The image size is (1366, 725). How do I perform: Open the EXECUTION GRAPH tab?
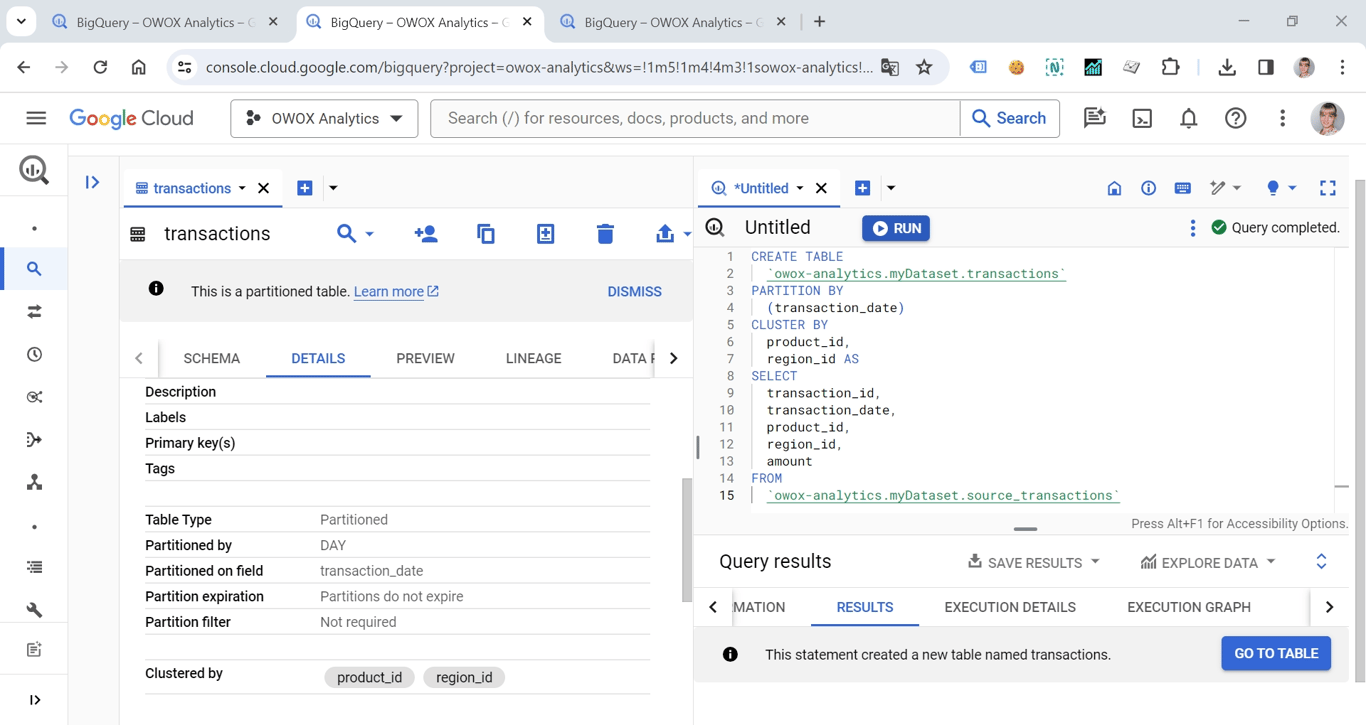tap(1189, 607)
